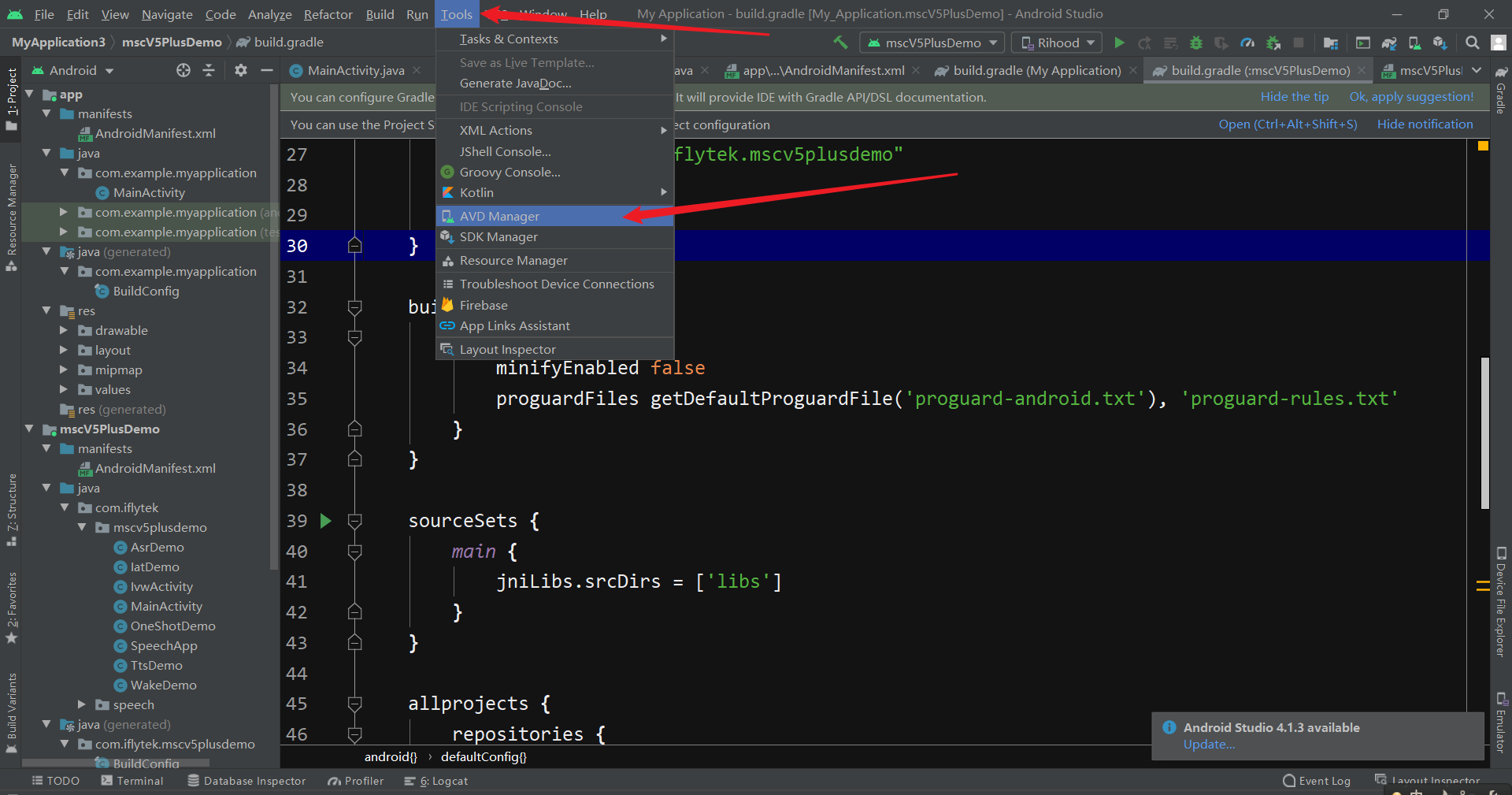Click the Debug bug icon in toolbar
This screenshot has width=1512, height=795.
(1196, 43)
